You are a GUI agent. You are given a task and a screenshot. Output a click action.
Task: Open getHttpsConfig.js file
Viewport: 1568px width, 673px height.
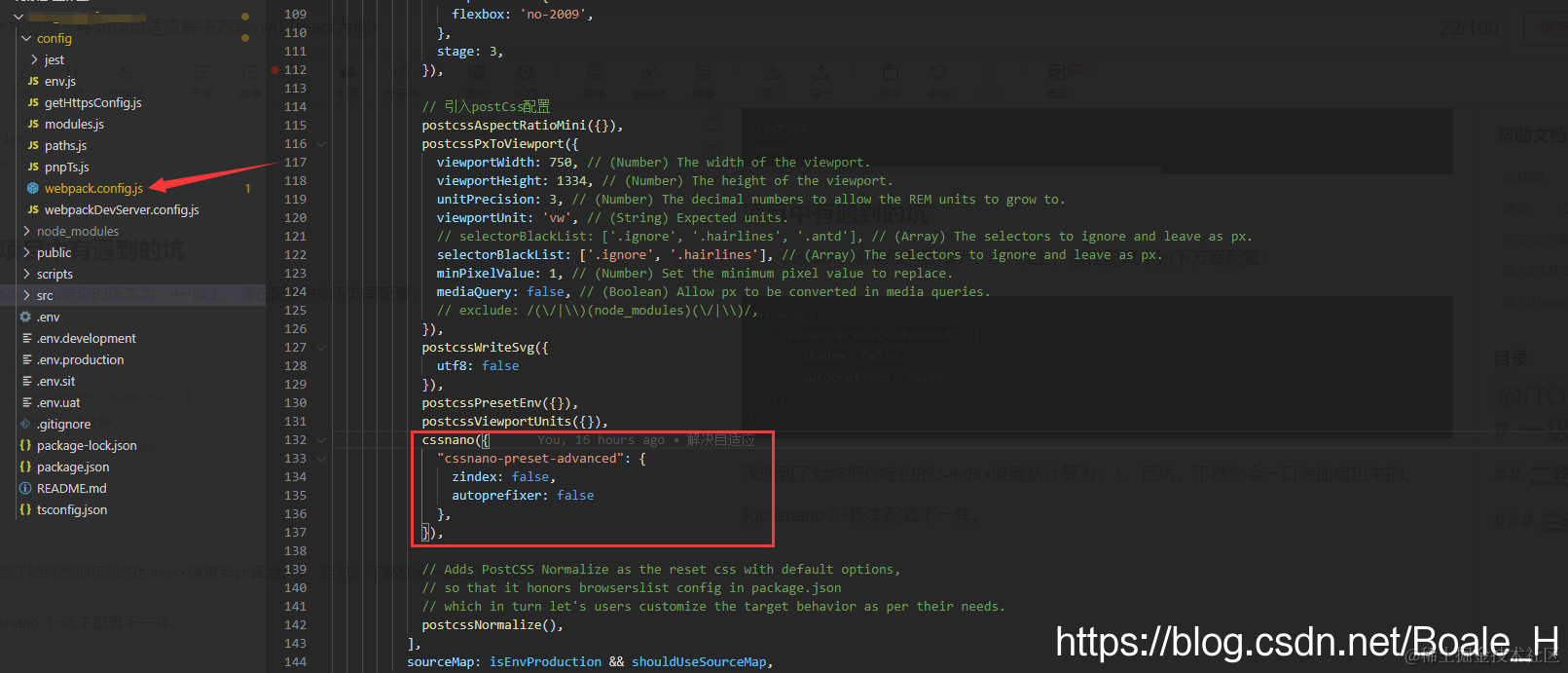coord(93,103)
